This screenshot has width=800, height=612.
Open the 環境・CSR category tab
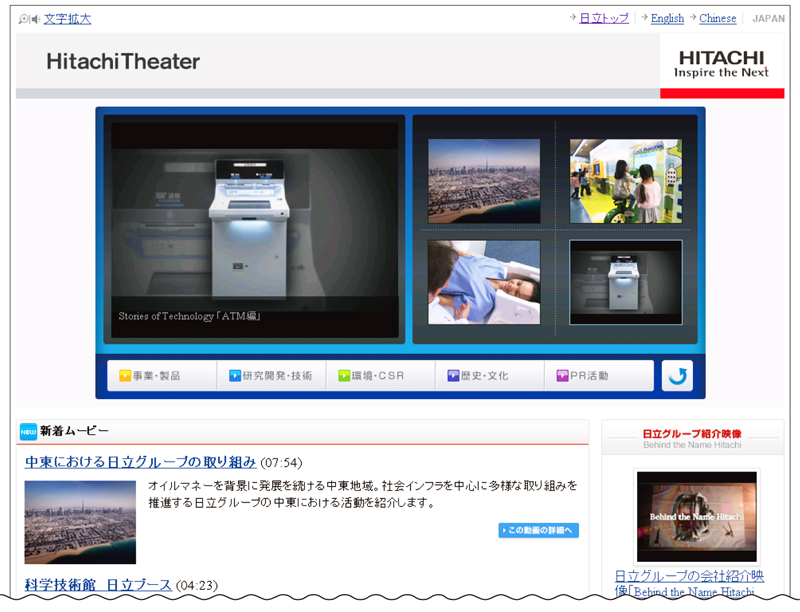pyautogui.click(x=381, y=376)
